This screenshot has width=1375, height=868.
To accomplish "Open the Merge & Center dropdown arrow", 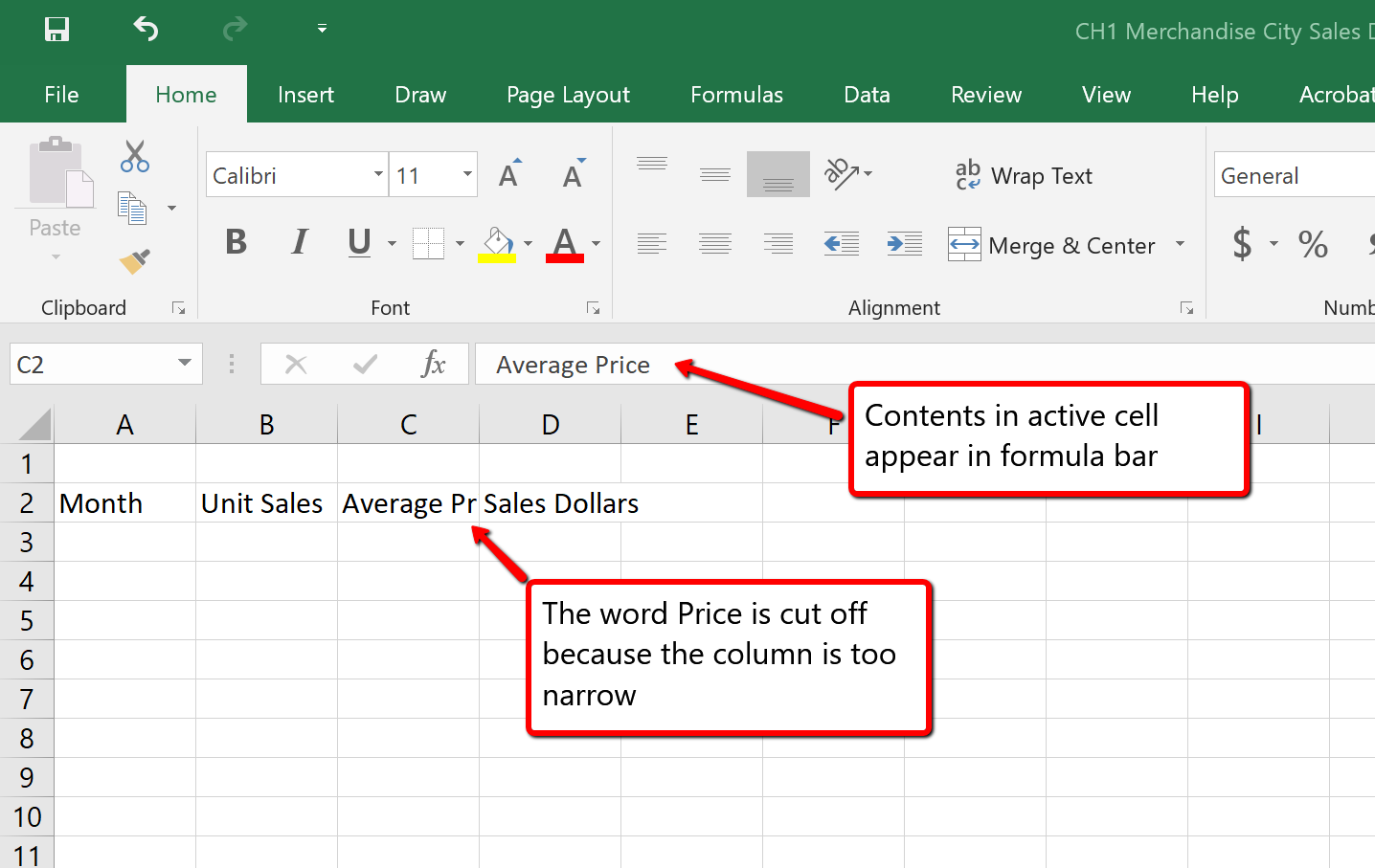I will point(1180,244).
